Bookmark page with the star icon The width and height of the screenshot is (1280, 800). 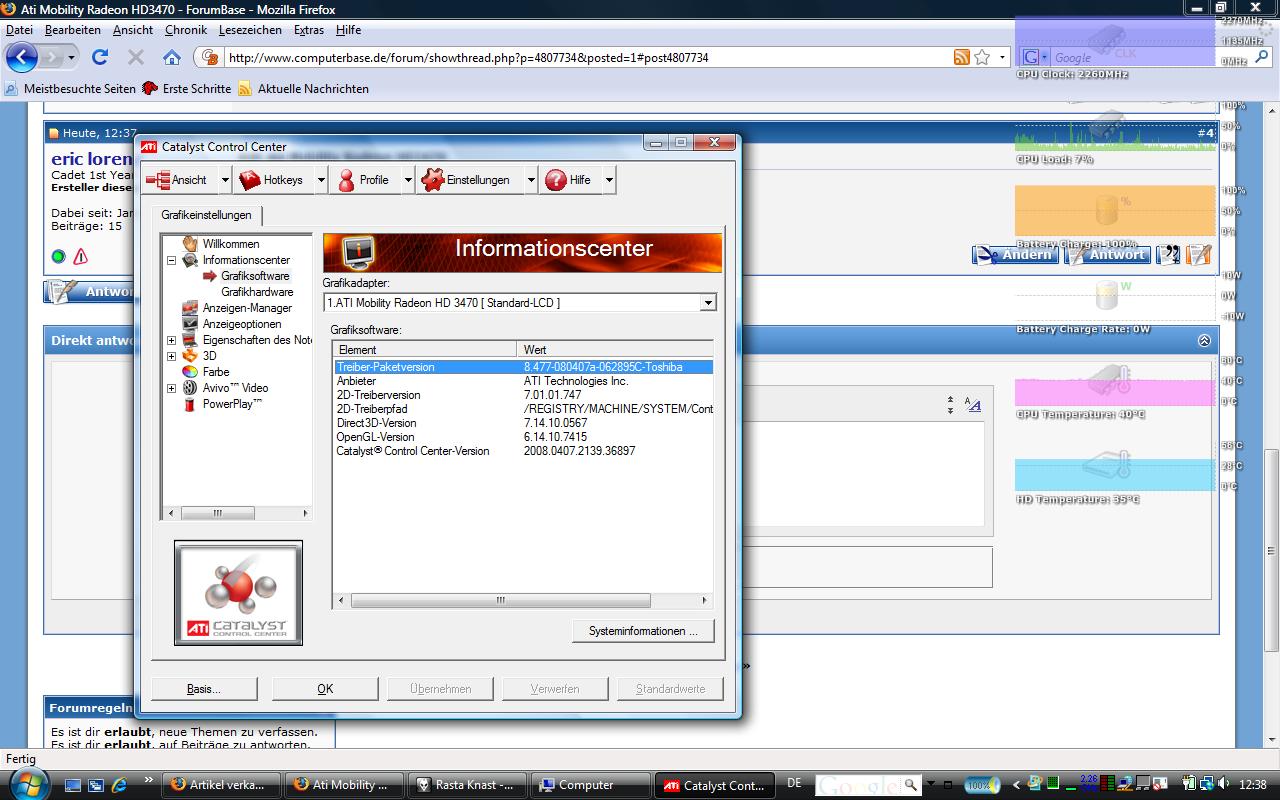[983, 57]
